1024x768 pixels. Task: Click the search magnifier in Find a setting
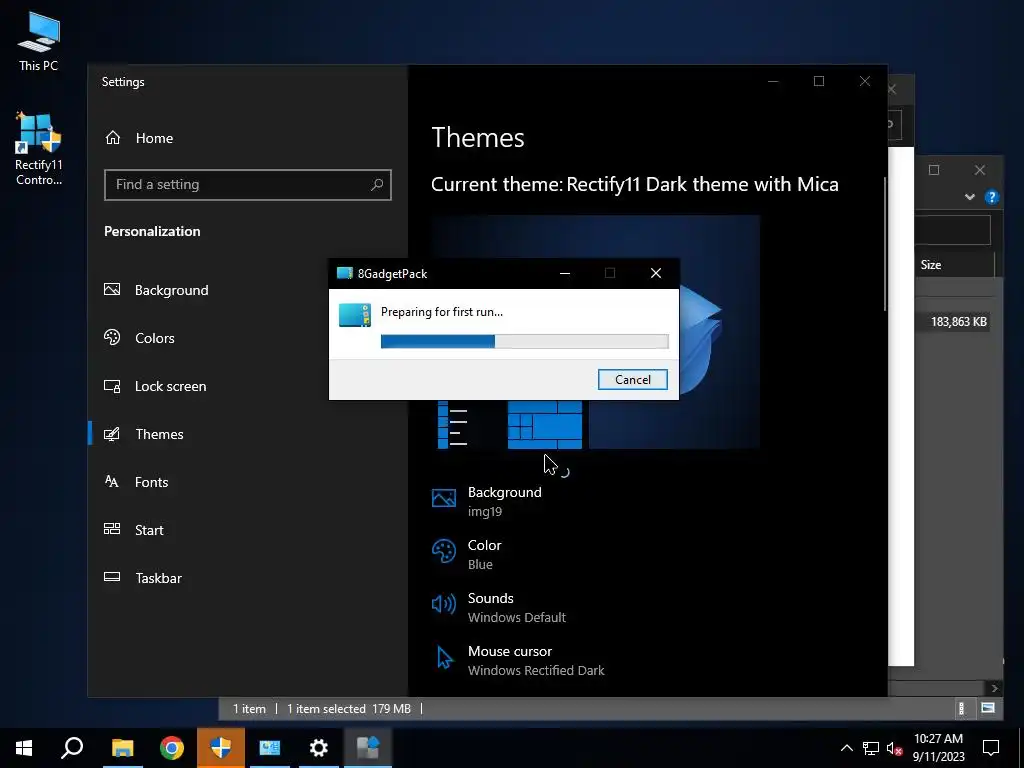[x=377, y=185]
